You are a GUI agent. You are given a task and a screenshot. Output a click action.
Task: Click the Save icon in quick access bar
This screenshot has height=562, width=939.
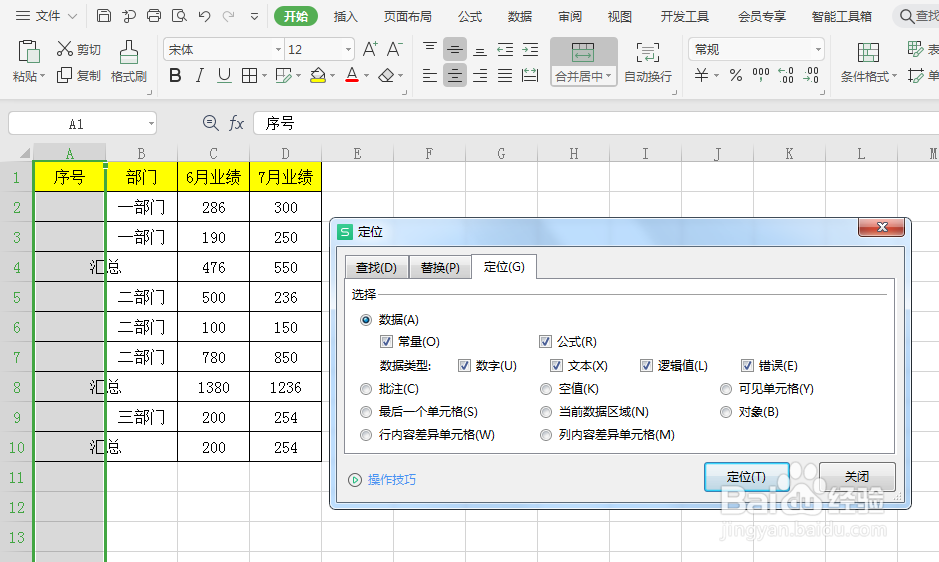[x=104, y=16]
